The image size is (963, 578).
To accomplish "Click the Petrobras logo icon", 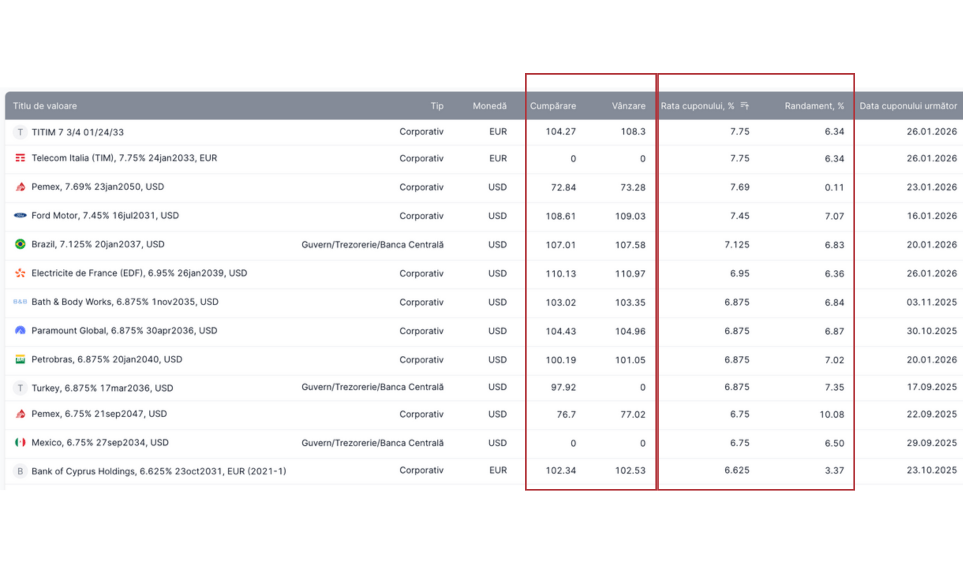I will click(x=20, y=359).
